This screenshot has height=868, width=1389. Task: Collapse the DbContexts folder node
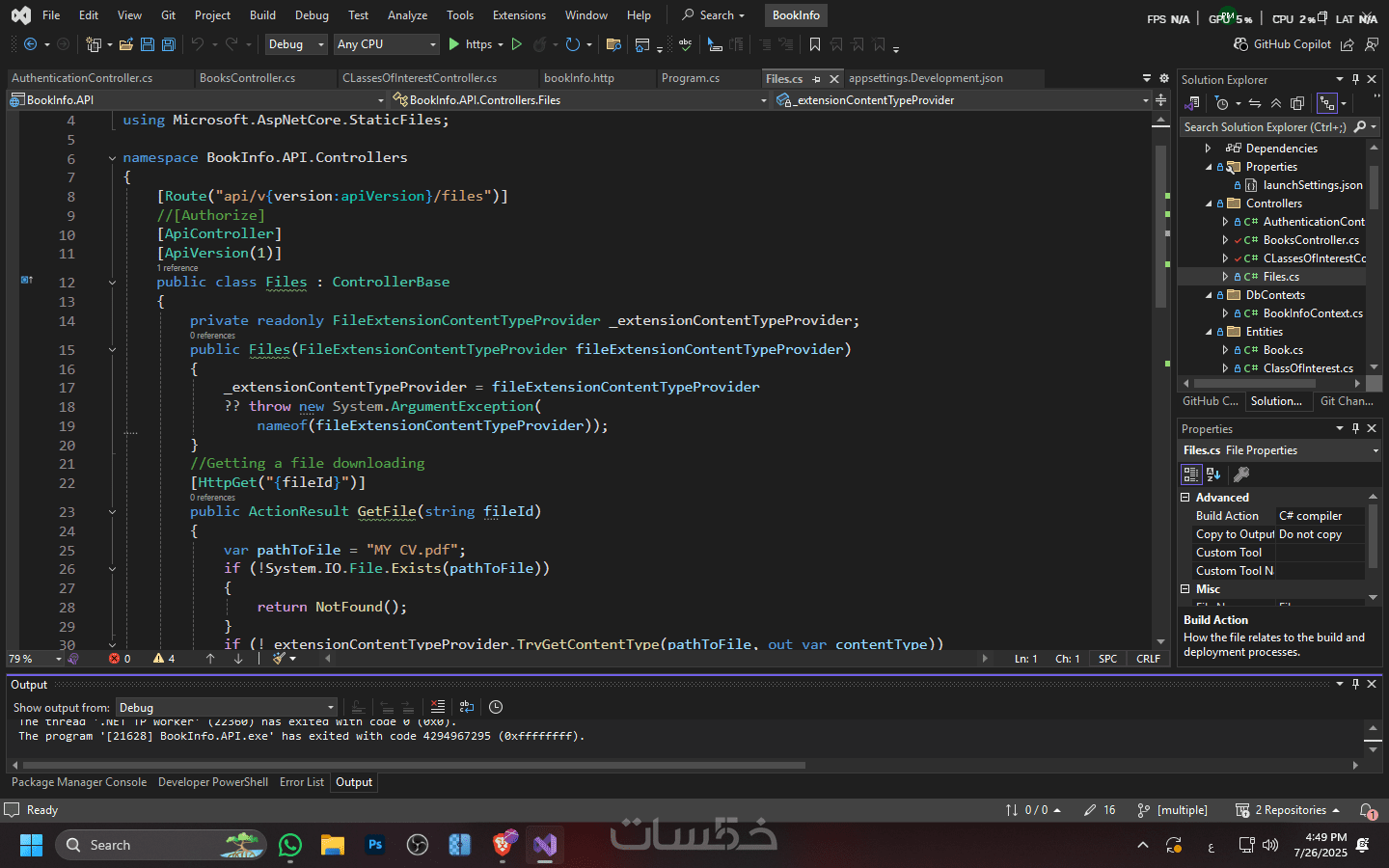point(1209,295)
